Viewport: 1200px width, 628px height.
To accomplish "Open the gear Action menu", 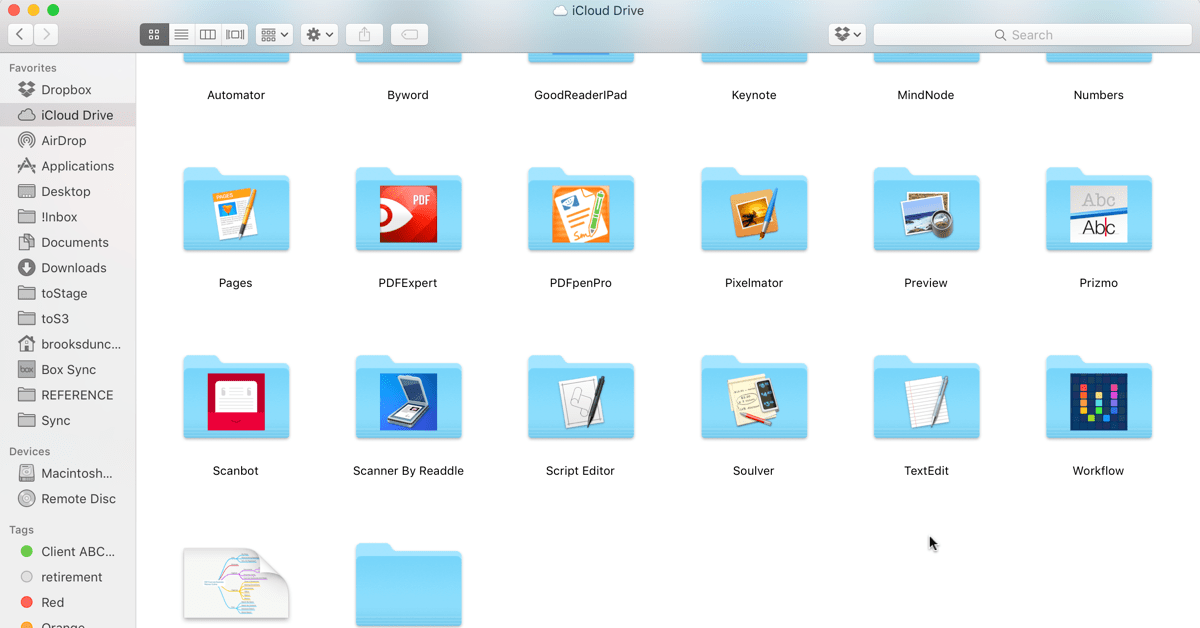I will pyautogui.click(x=320, y=34).
